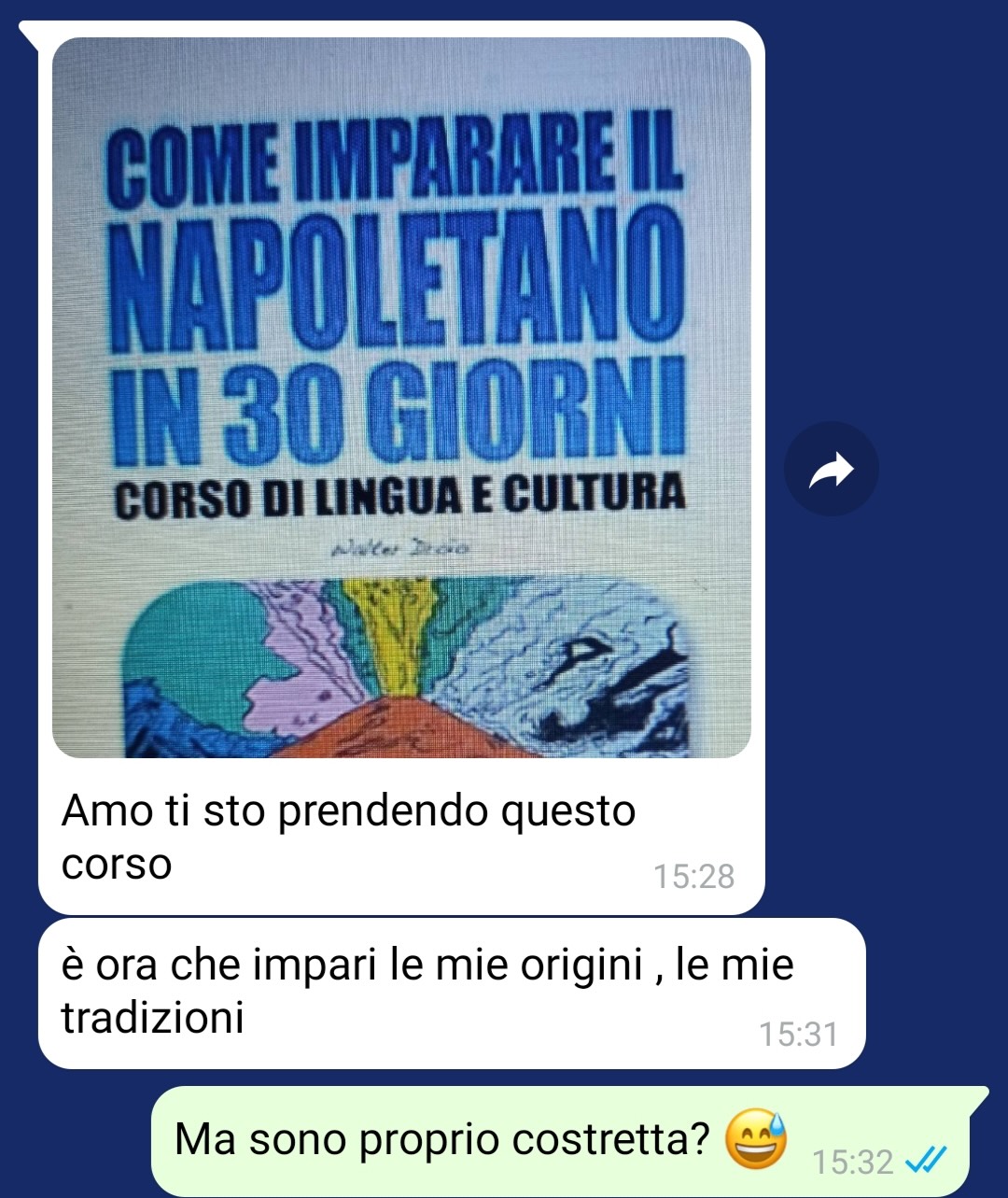The image size is (1008, 1198).
Task: Select the "Amo ti sto prendendo questo" caption
Action: coord(348,810)
